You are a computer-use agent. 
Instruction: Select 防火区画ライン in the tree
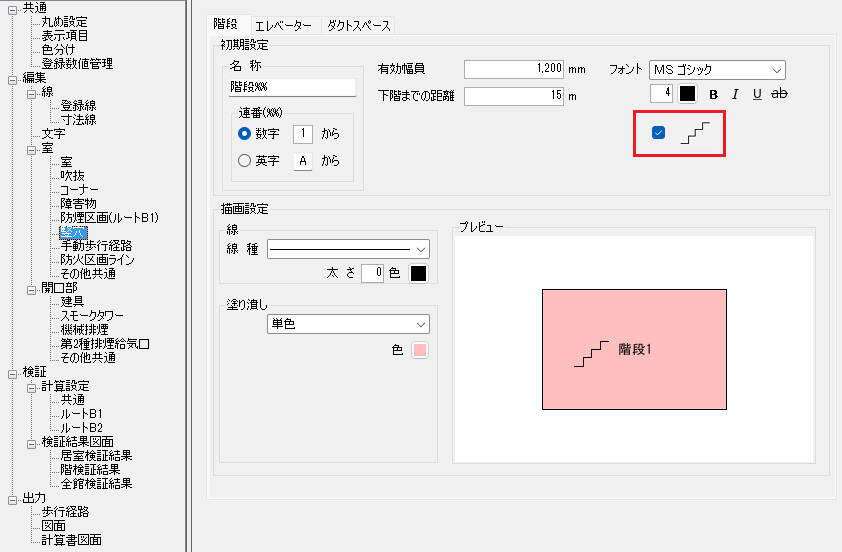click(x=98, y=260)
